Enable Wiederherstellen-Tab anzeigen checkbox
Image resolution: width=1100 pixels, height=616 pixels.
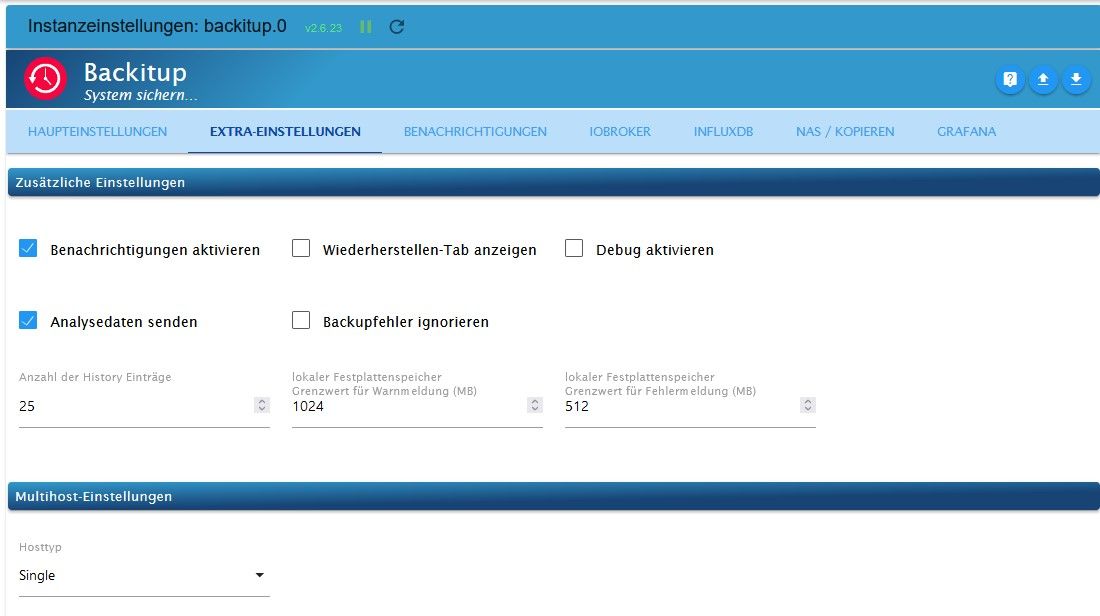coord(301,248)
